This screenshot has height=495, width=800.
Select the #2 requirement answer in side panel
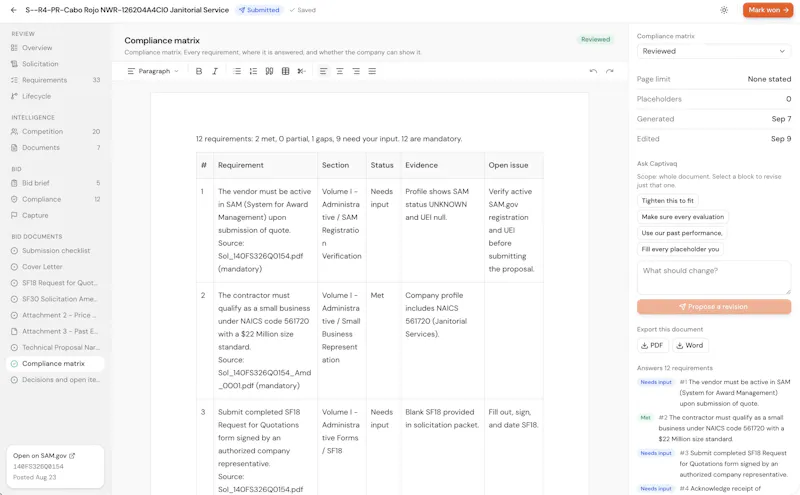714,428
